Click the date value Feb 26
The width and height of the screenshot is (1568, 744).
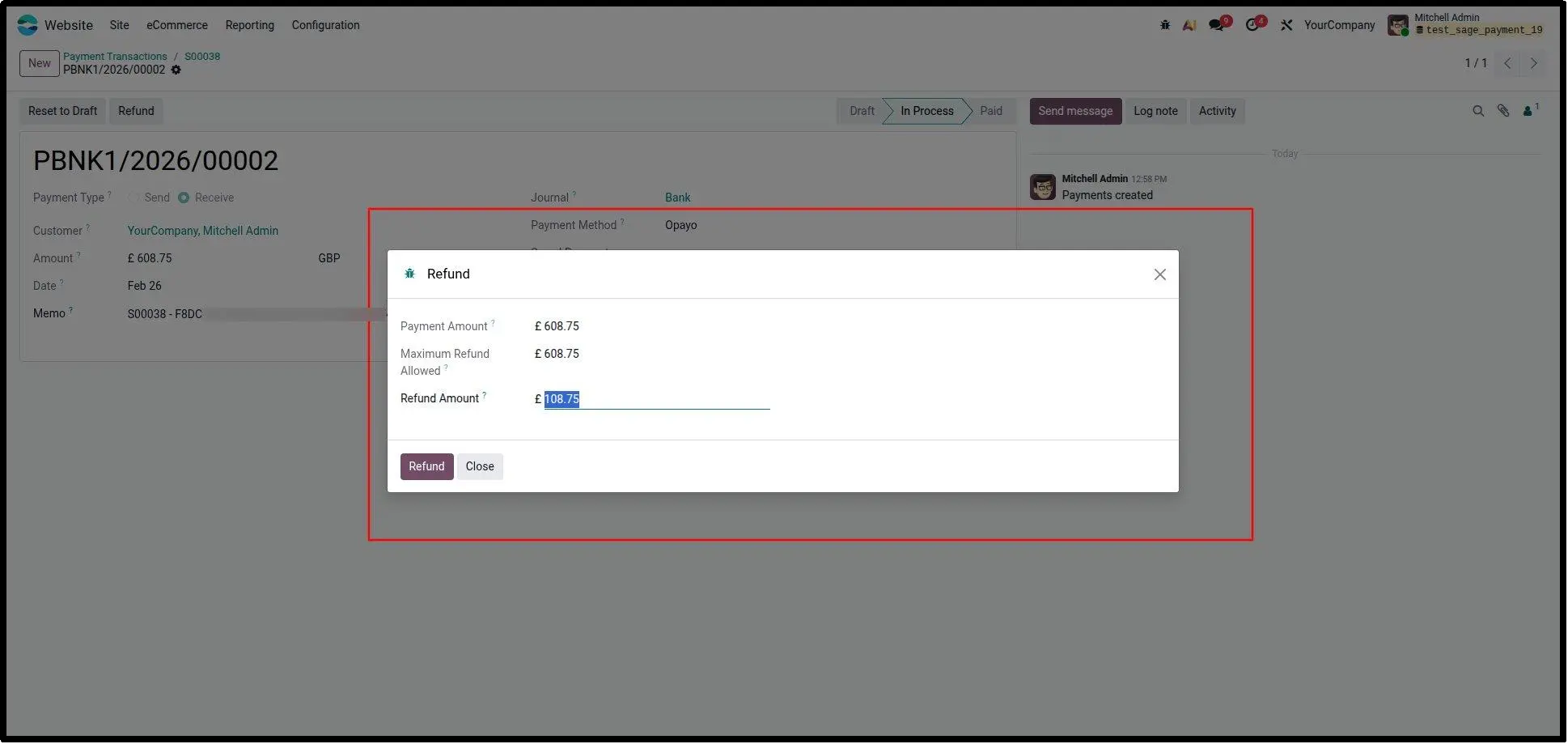point(145,286)
